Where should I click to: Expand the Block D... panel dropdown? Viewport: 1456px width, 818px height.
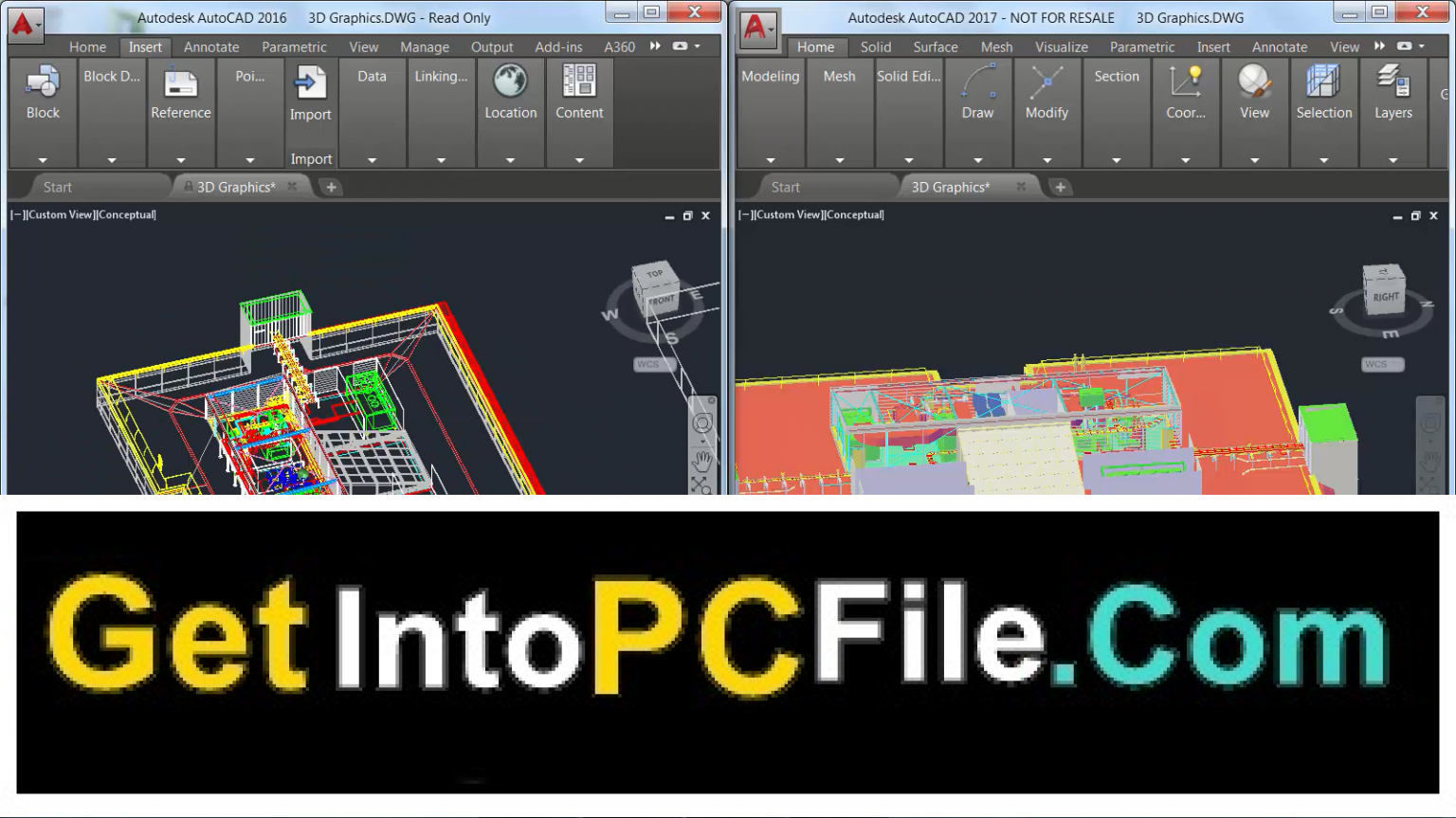click(x=112, y=160)
